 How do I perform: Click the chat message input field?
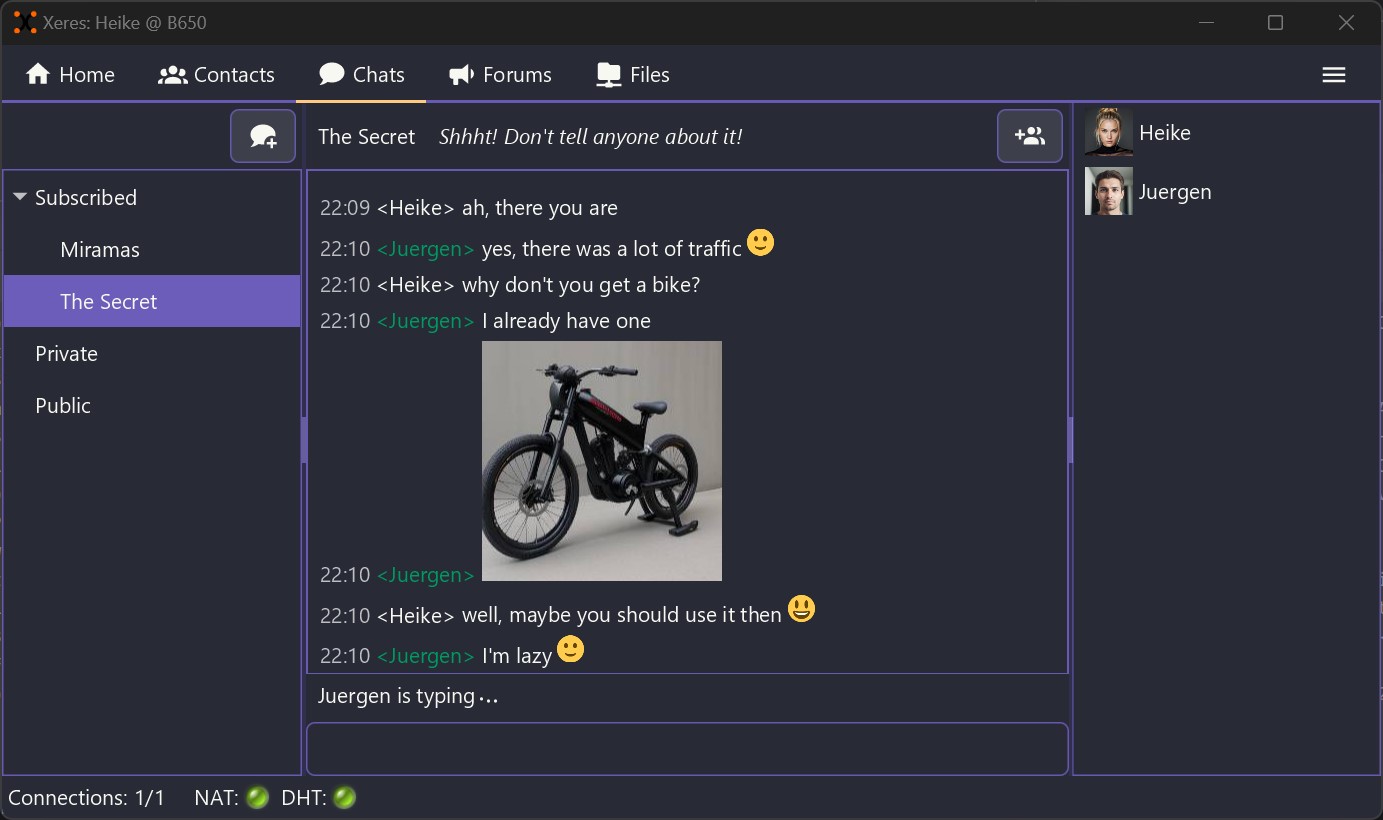click(x=687, y=749)
